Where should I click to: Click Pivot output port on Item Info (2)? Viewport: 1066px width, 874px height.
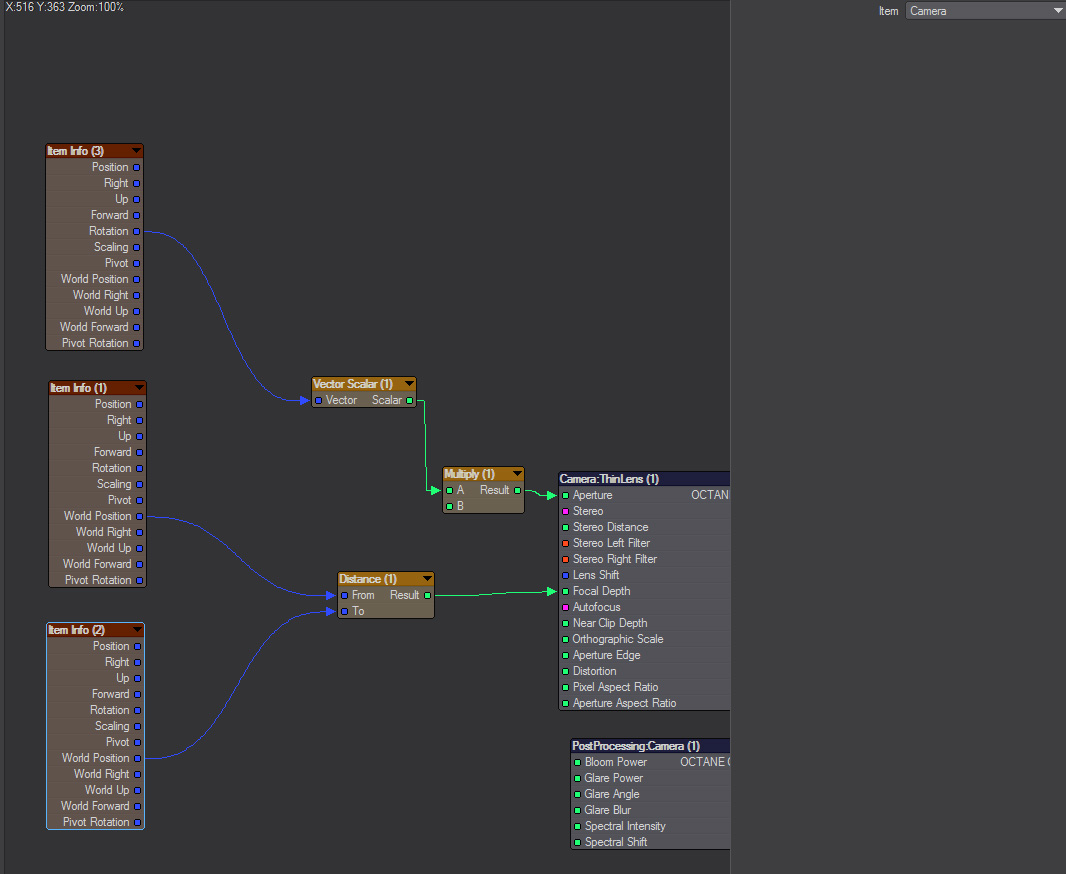pos(137,742)
